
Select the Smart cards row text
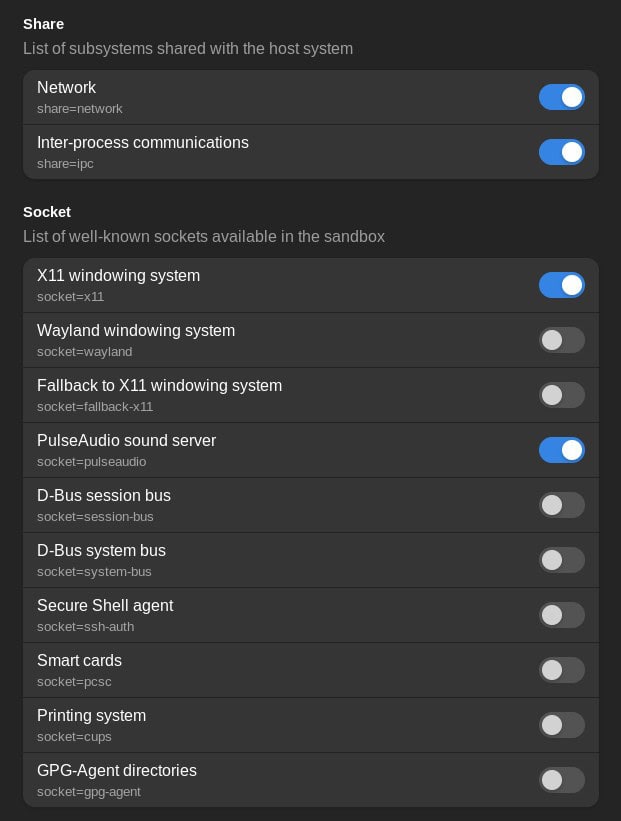(79, 661)
